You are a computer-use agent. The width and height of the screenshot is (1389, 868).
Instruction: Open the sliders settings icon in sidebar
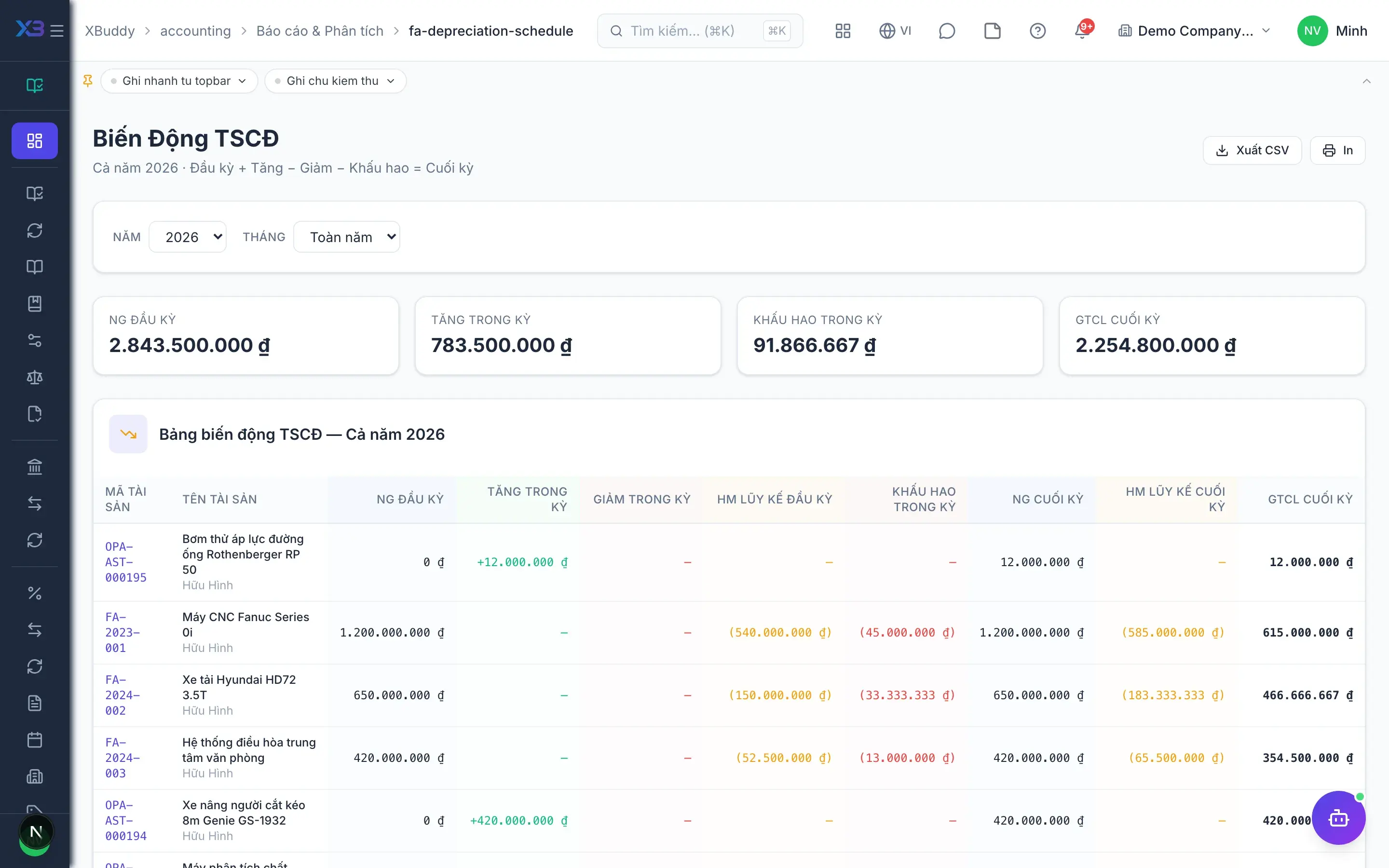34,340
